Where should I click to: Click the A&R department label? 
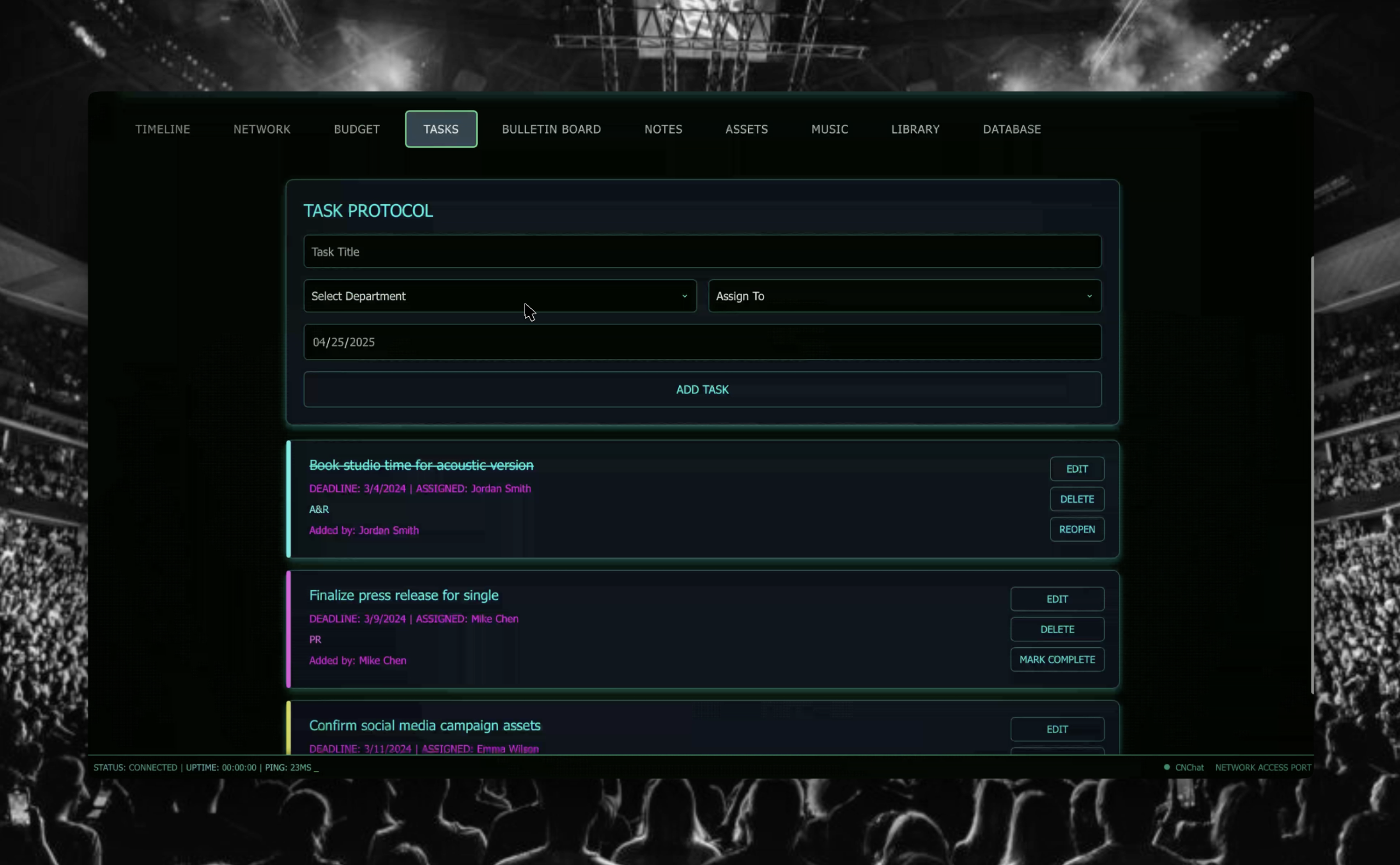pyautogui.click(x=319, y=509)
